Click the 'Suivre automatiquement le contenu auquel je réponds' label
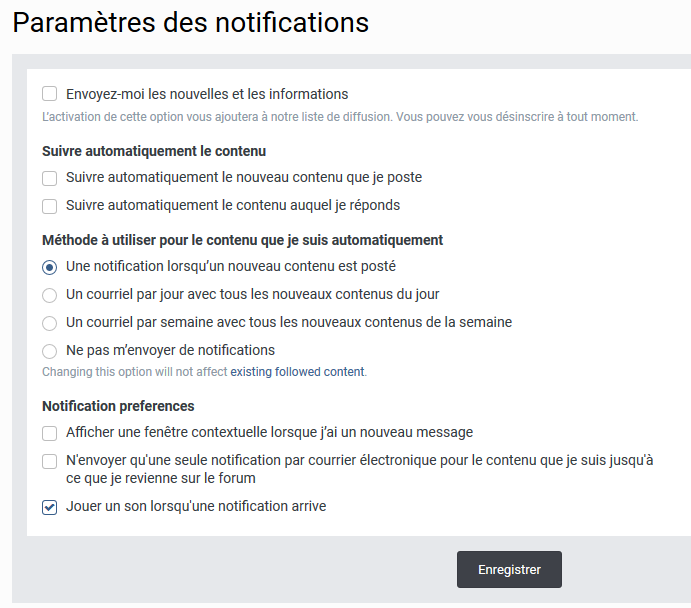Screen dimensions: 691x608 (x=233, y=206)
